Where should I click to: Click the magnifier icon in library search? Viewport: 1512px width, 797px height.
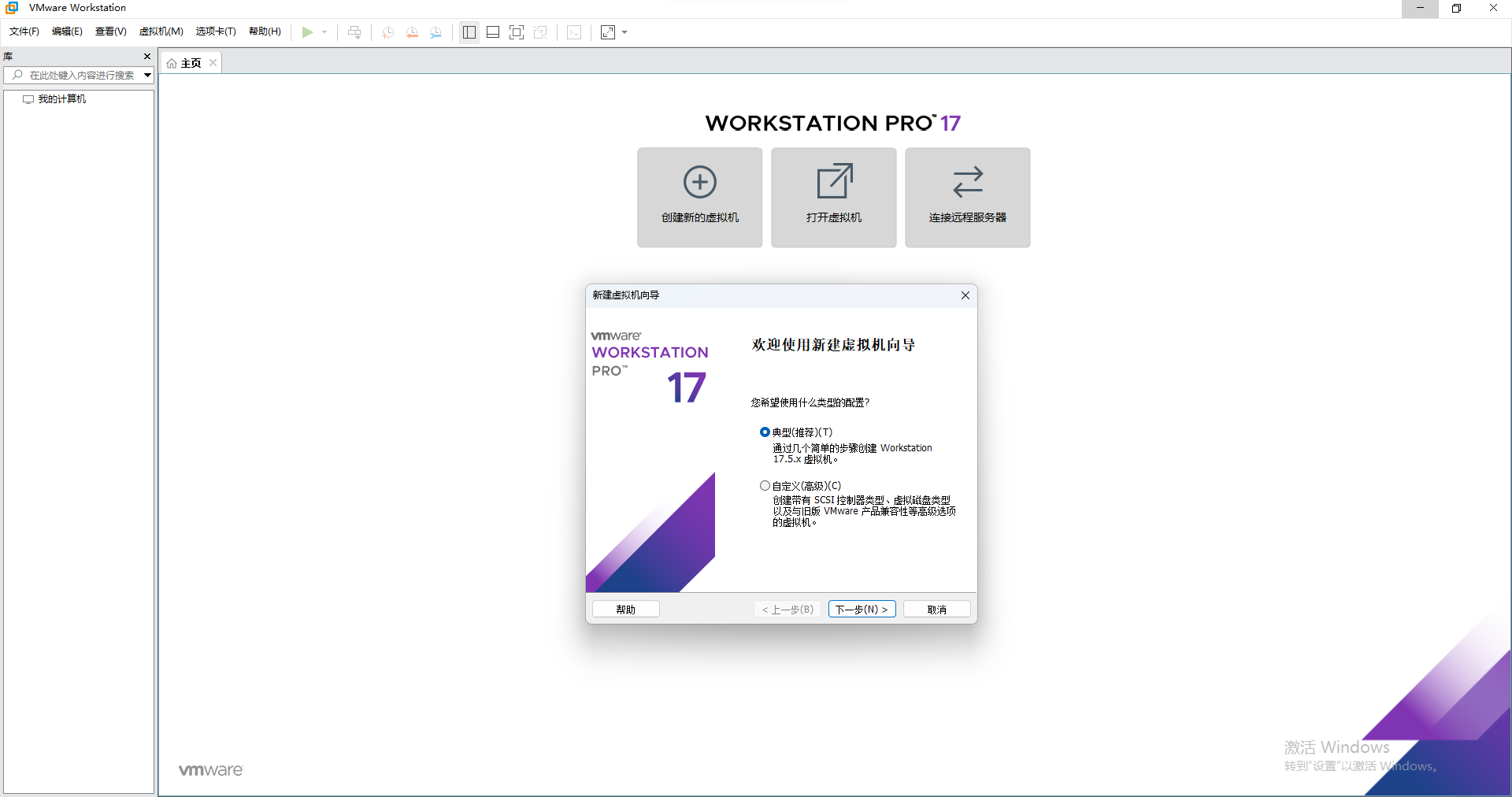click(17, 75)
